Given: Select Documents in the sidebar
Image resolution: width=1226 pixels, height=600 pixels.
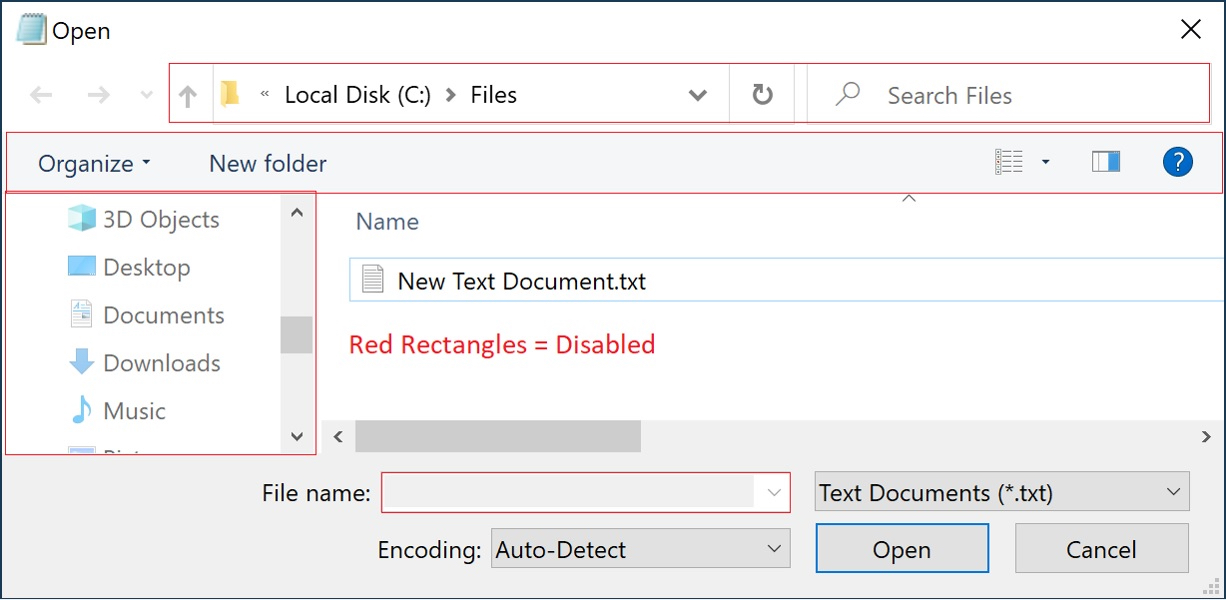Looking at the screenshot, I should (163, 315).
